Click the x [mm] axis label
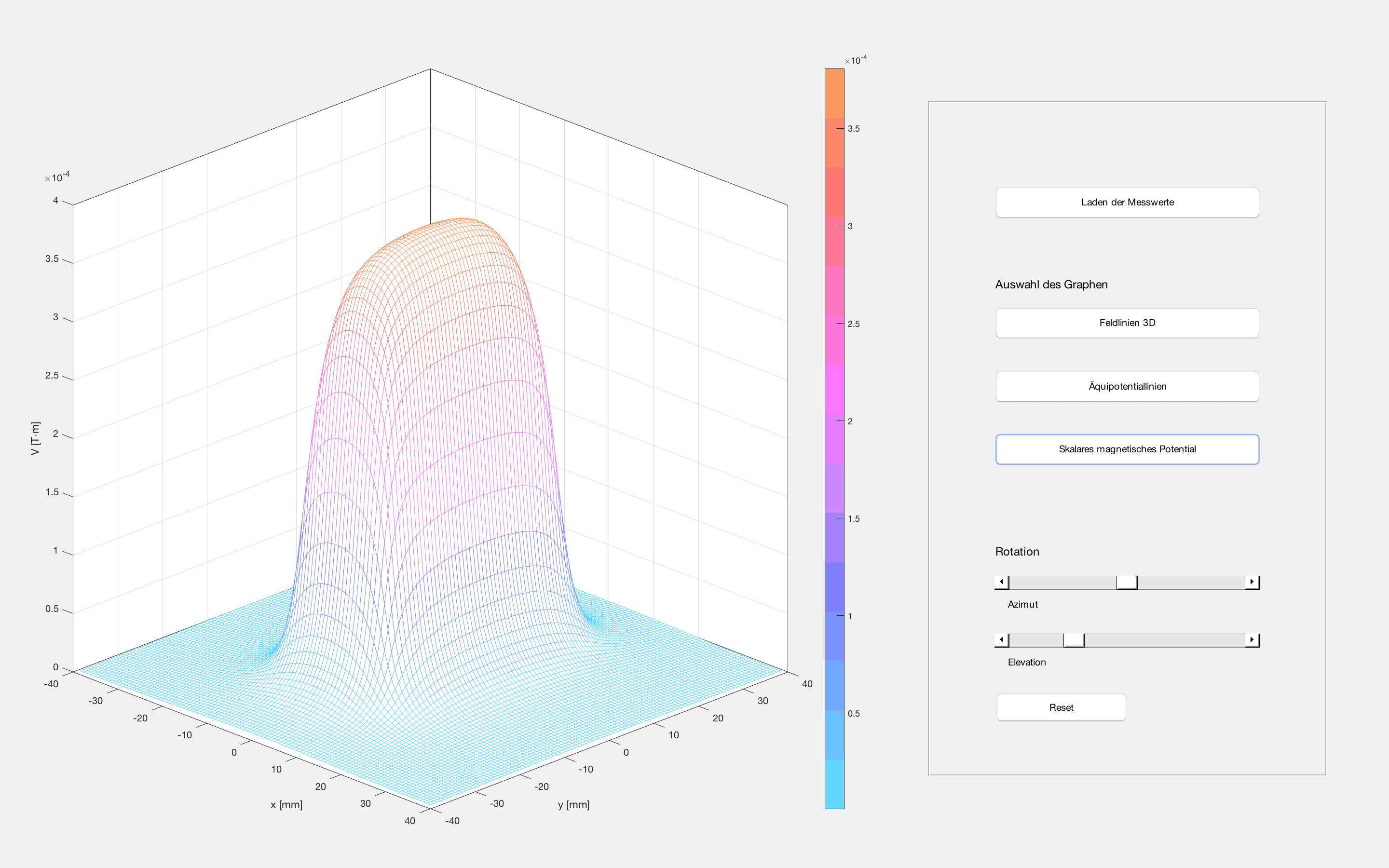 (x=286, y=805)
